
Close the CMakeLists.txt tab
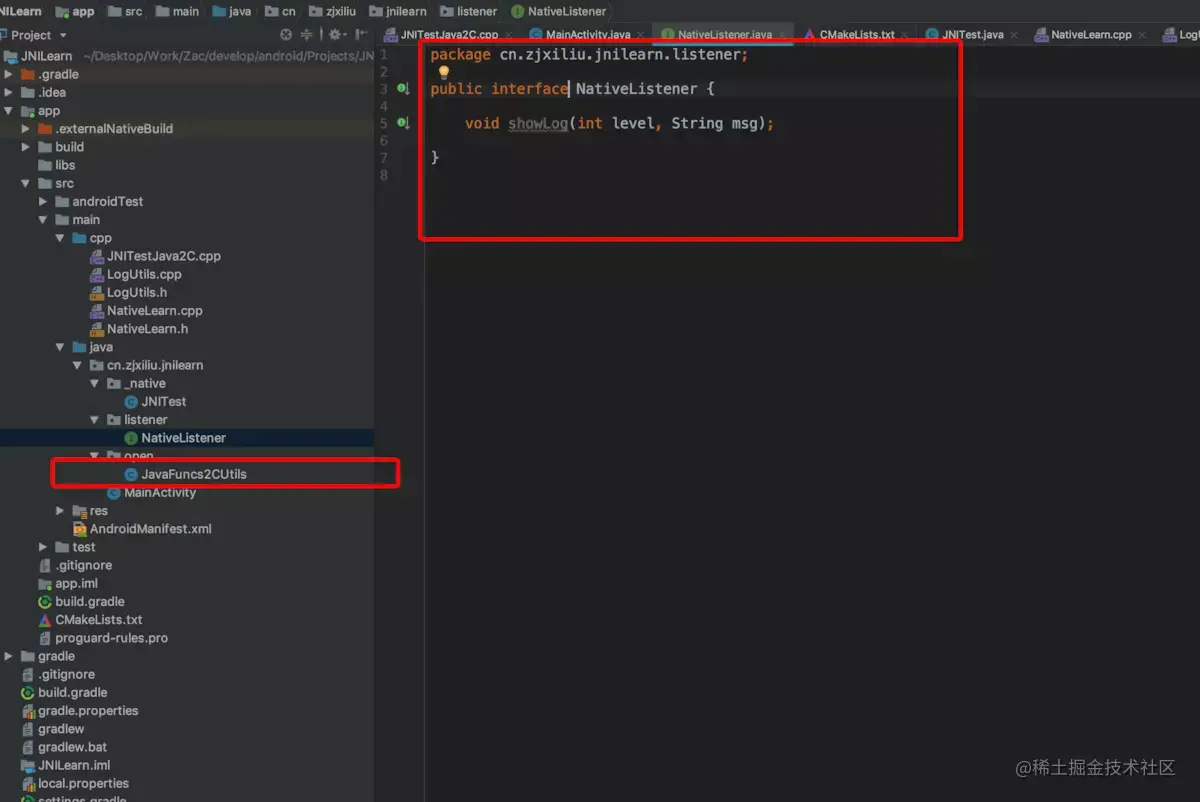coord(904,35)
